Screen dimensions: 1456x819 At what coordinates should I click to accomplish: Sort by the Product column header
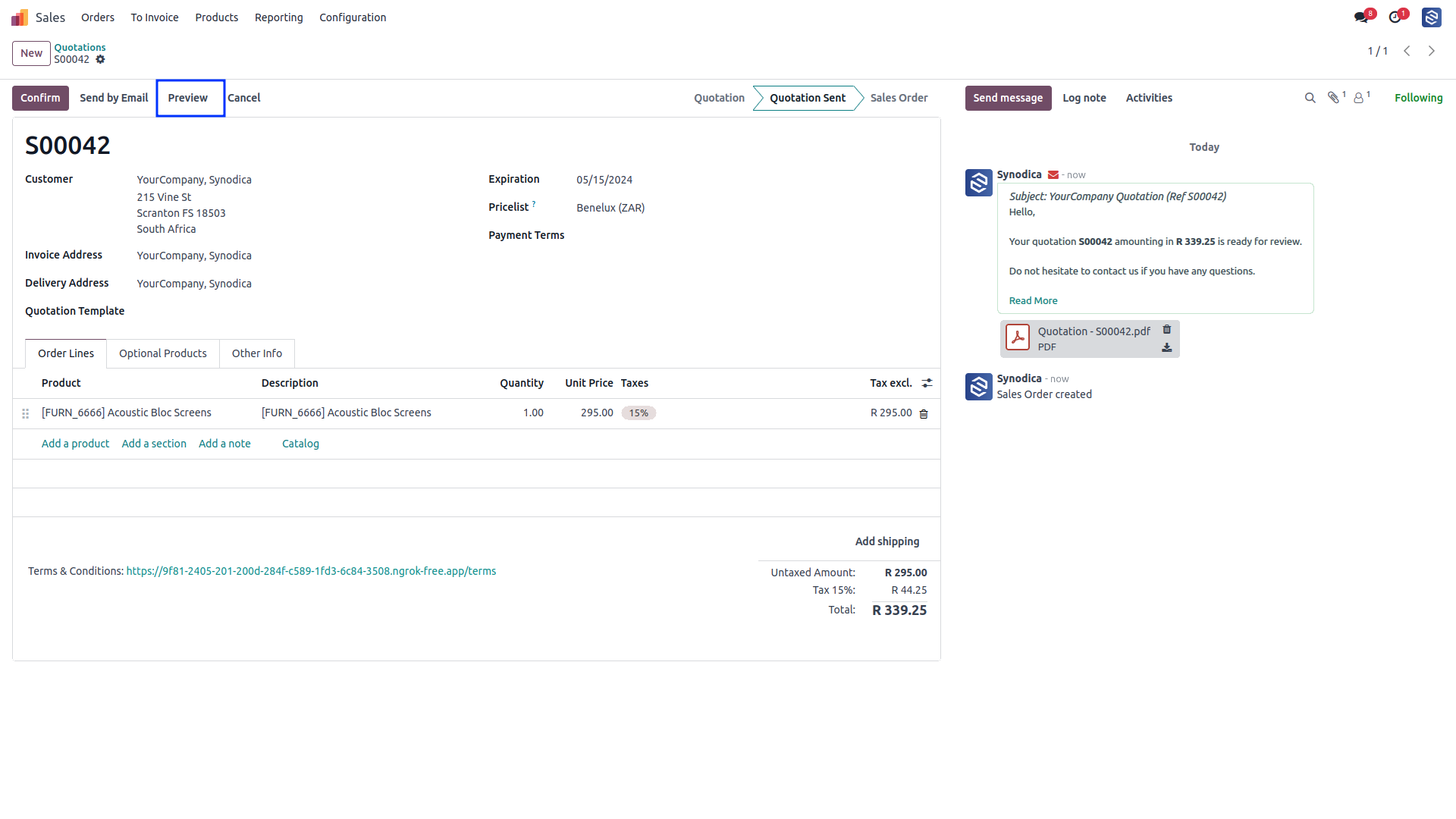(x=61, y=383)
